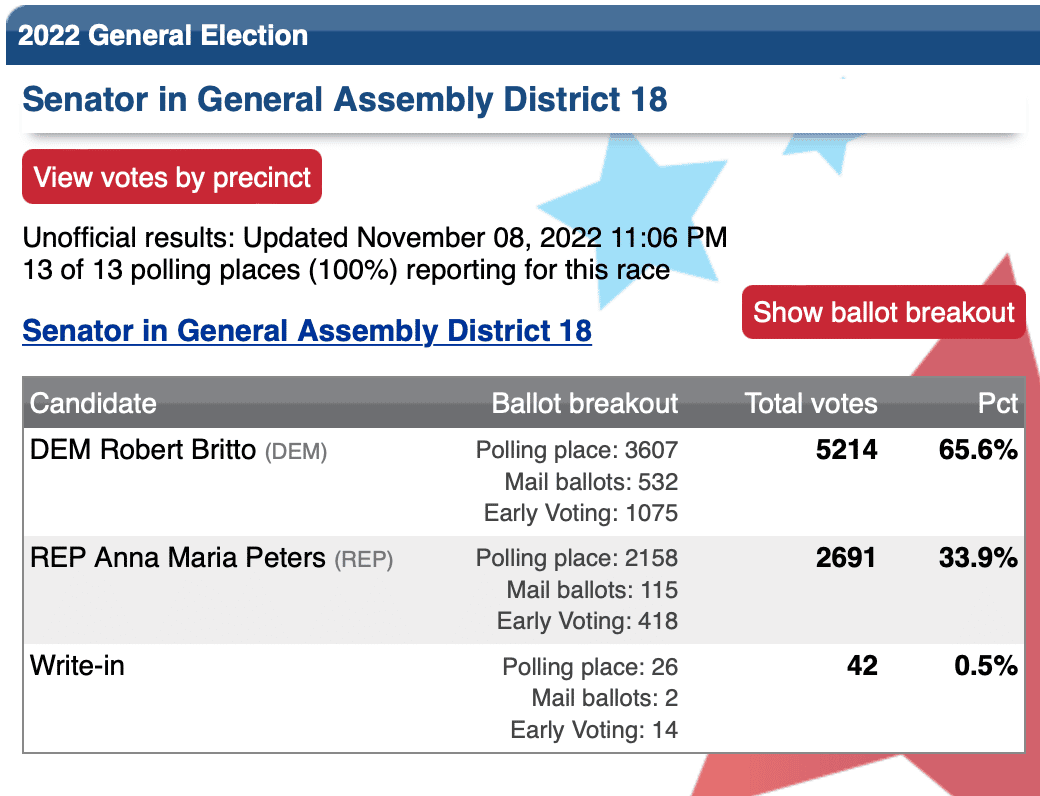Click the Write-in total of 42 votes
Viewport: 1040px width, 796px height.
862,665
